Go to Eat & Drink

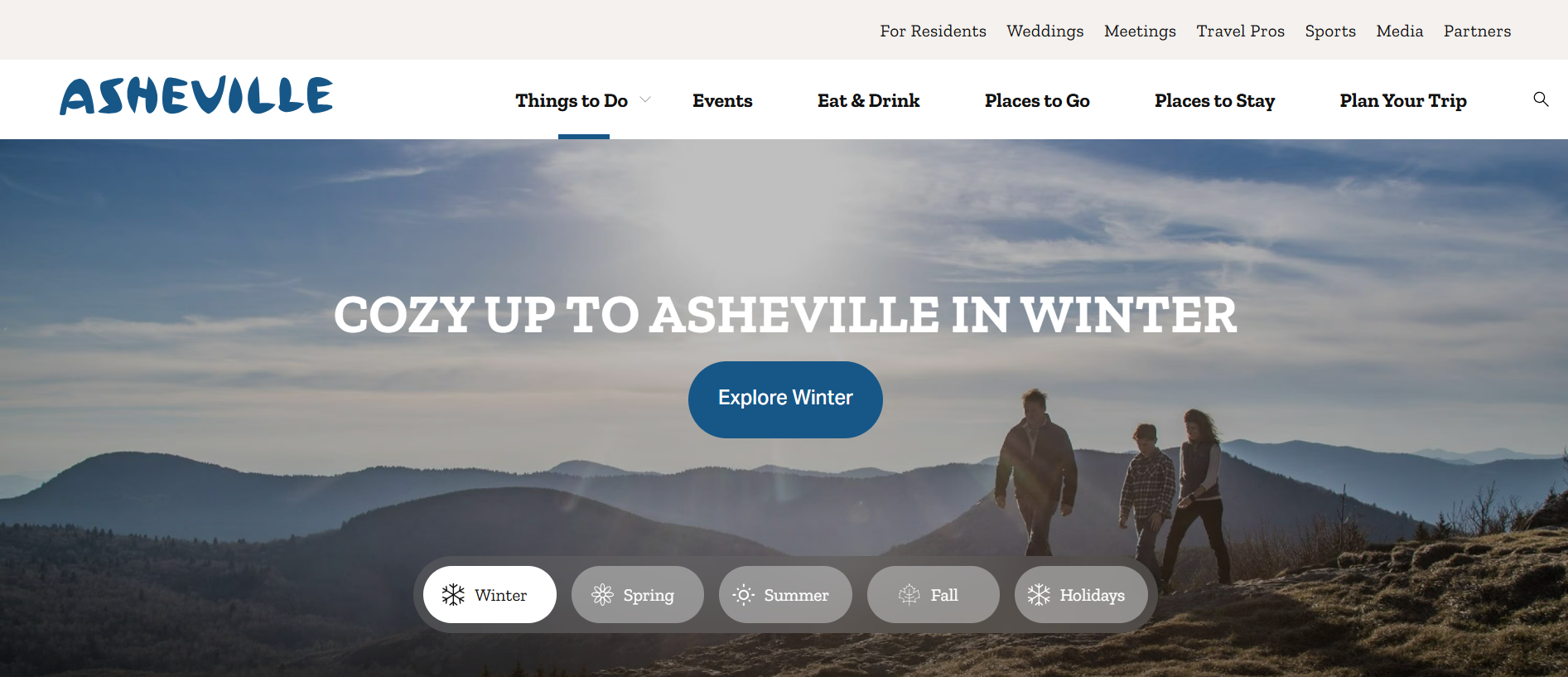[x=868, y=101]
